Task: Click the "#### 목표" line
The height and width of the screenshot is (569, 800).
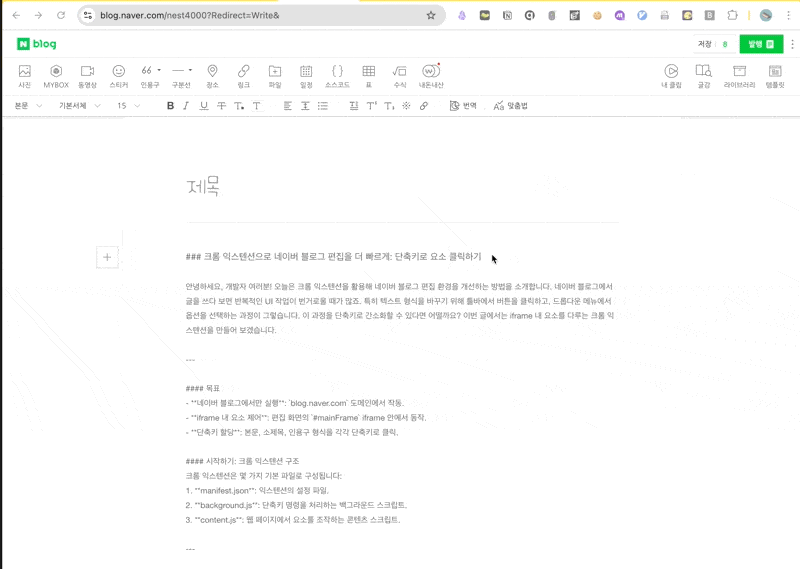Action: [203, 388]
